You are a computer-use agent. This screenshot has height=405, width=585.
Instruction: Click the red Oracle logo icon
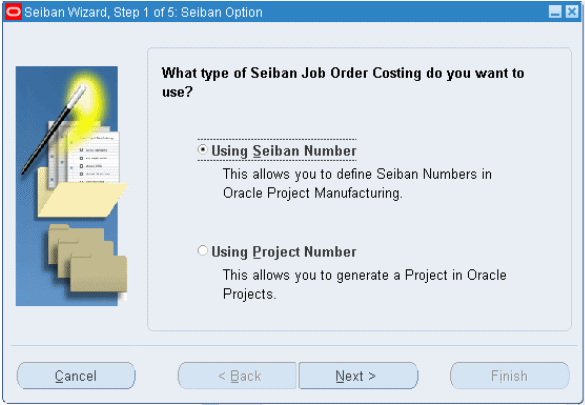pos(13,12)
